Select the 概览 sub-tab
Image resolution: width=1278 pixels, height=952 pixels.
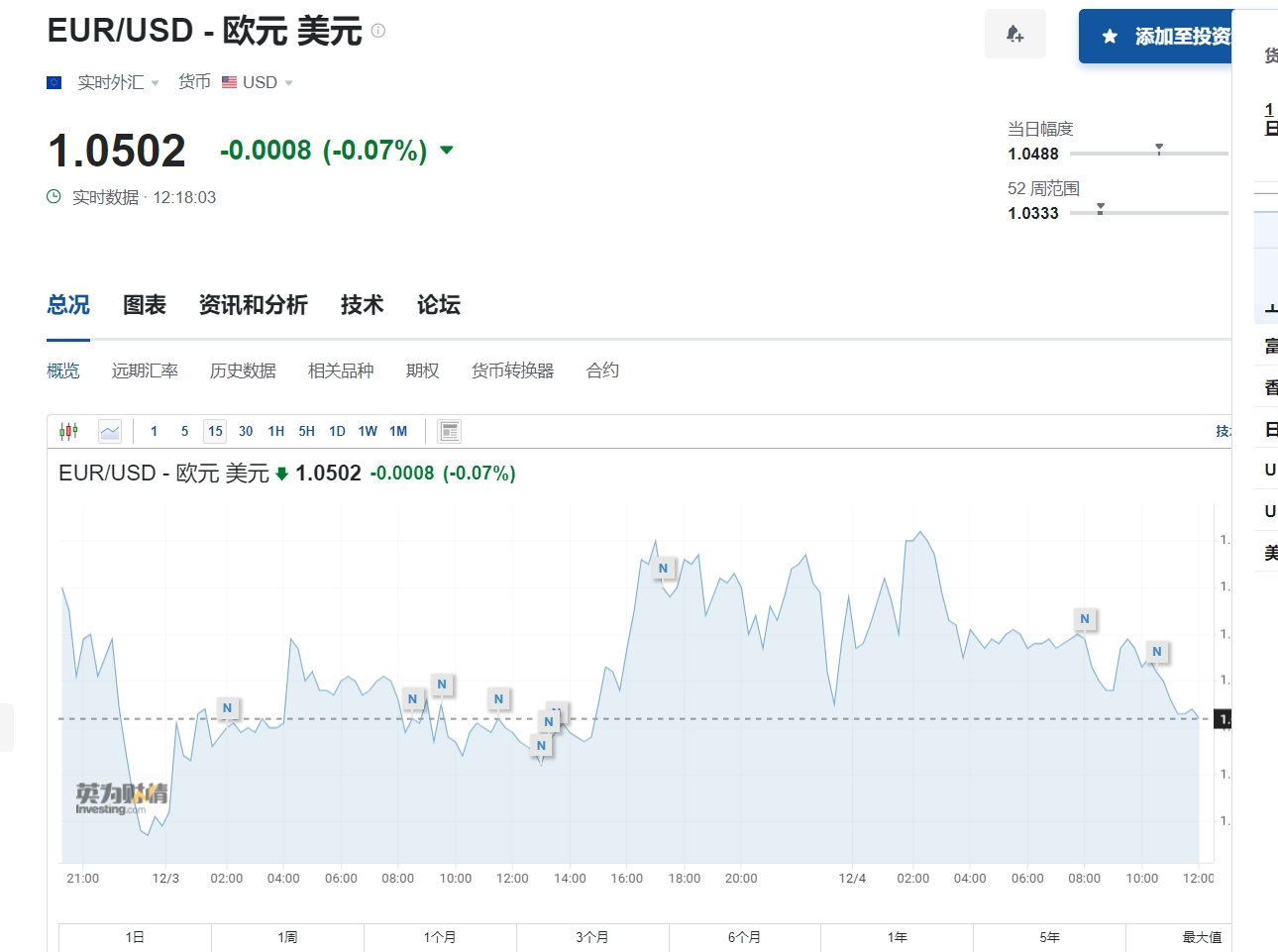click(x=63, y=370)
